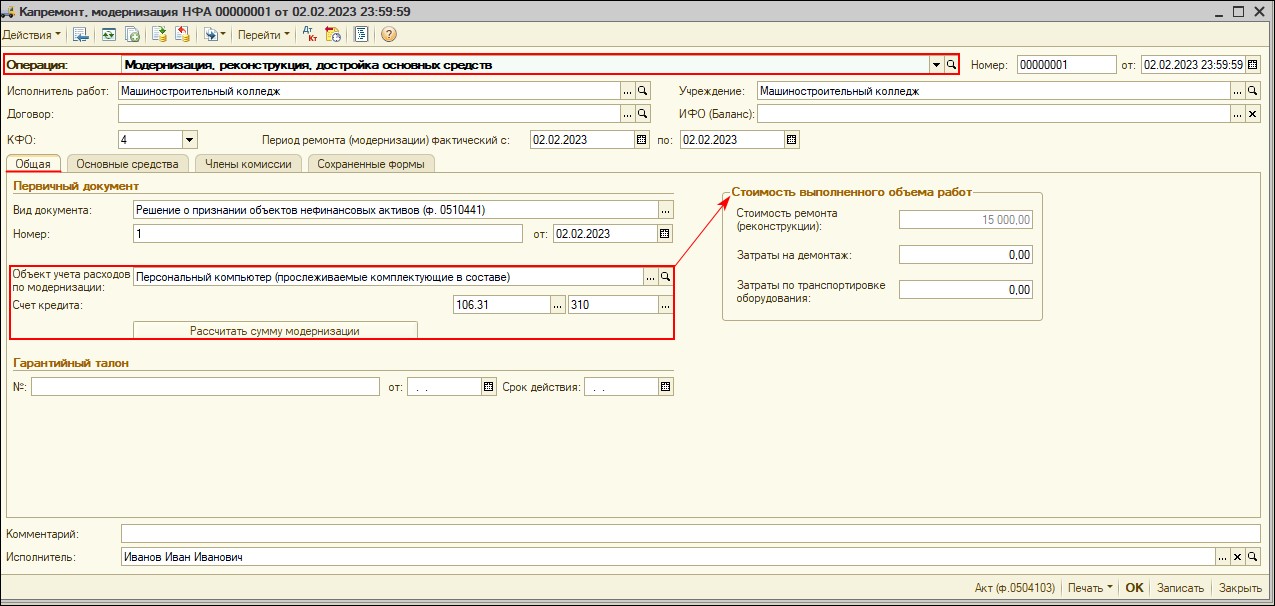
Task: Click the OK button
Action: (x=1134, y=588)
